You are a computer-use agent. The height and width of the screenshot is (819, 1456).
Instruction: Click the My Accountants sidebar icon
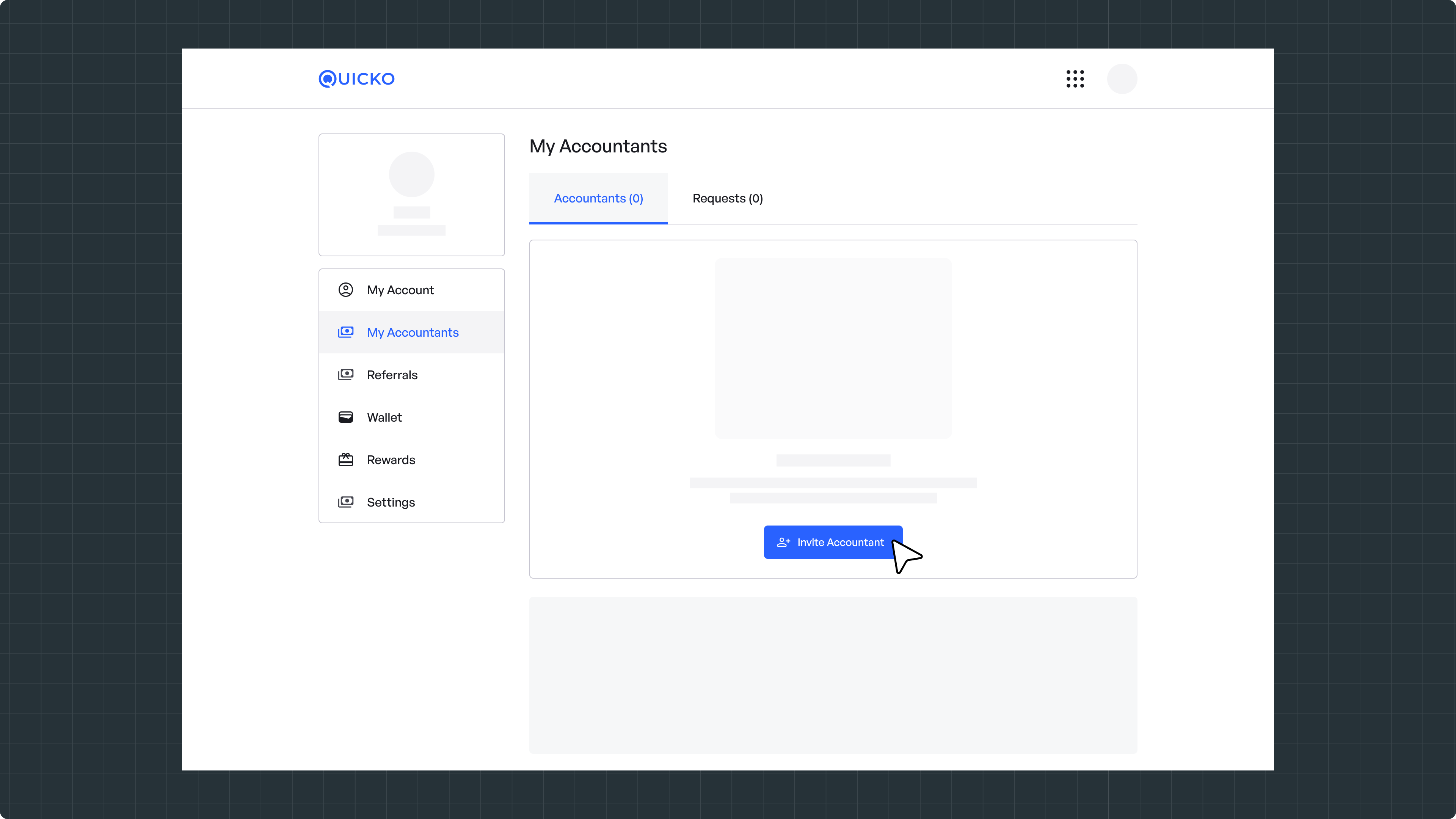coord(345,333)
